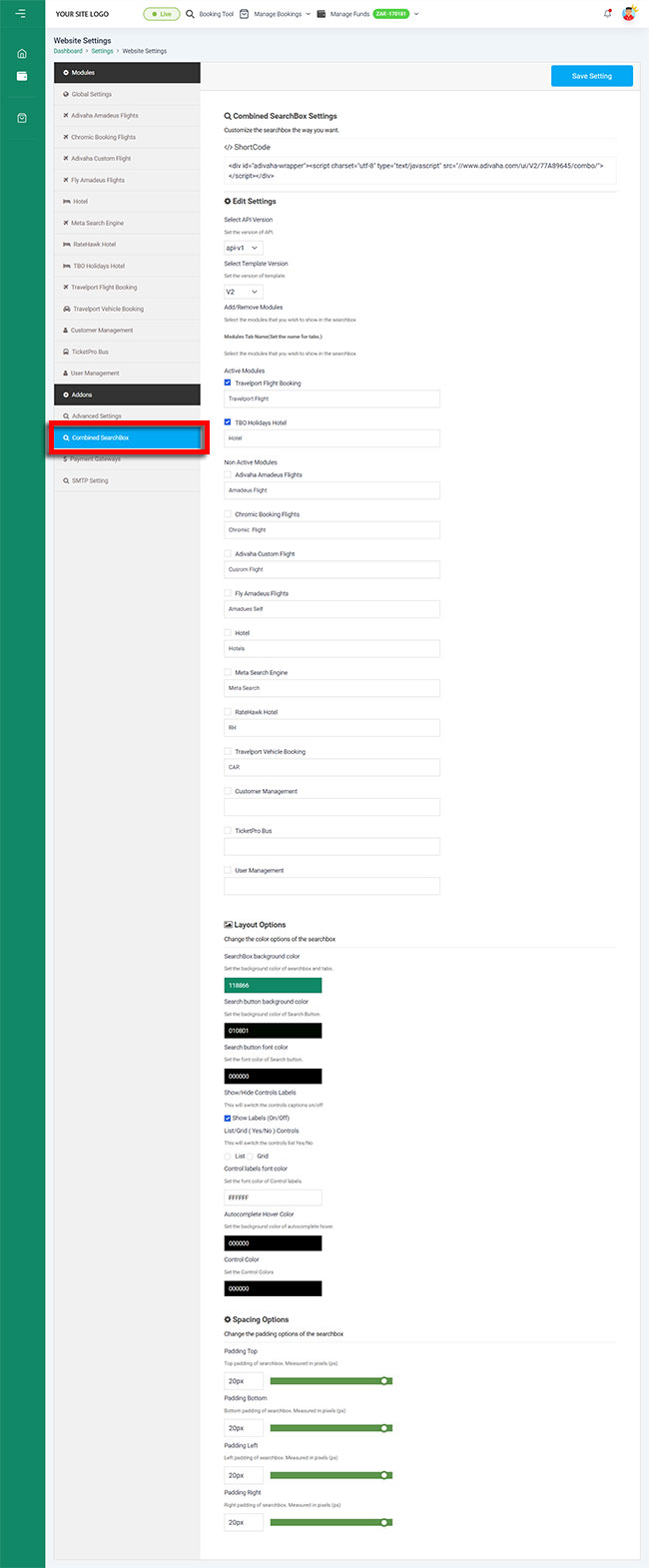Collapse the Modules section header

pos(127,73)
